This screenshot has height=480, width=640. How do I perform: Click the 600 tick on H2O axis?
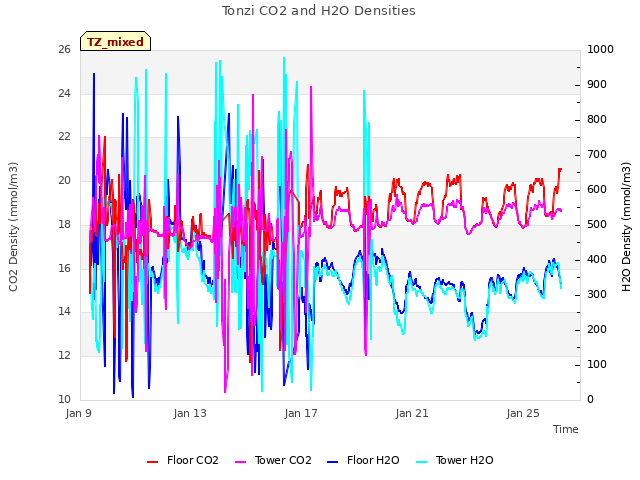[597, 190]
